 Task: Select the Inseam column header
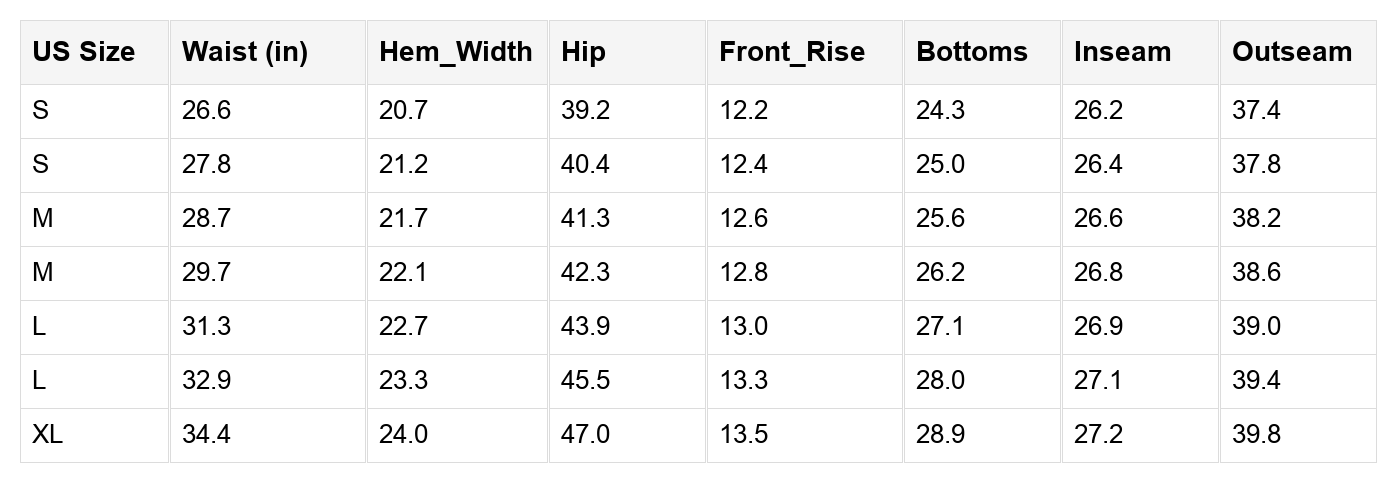(x=1122, y=52)
